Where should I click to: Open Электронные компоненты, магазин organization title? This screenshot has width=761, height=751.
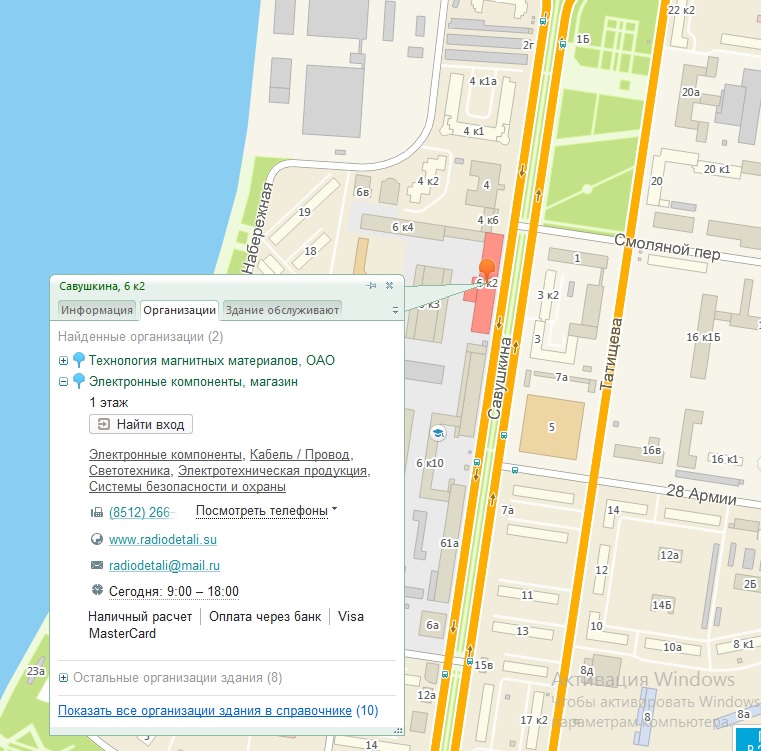click(193, 382)
